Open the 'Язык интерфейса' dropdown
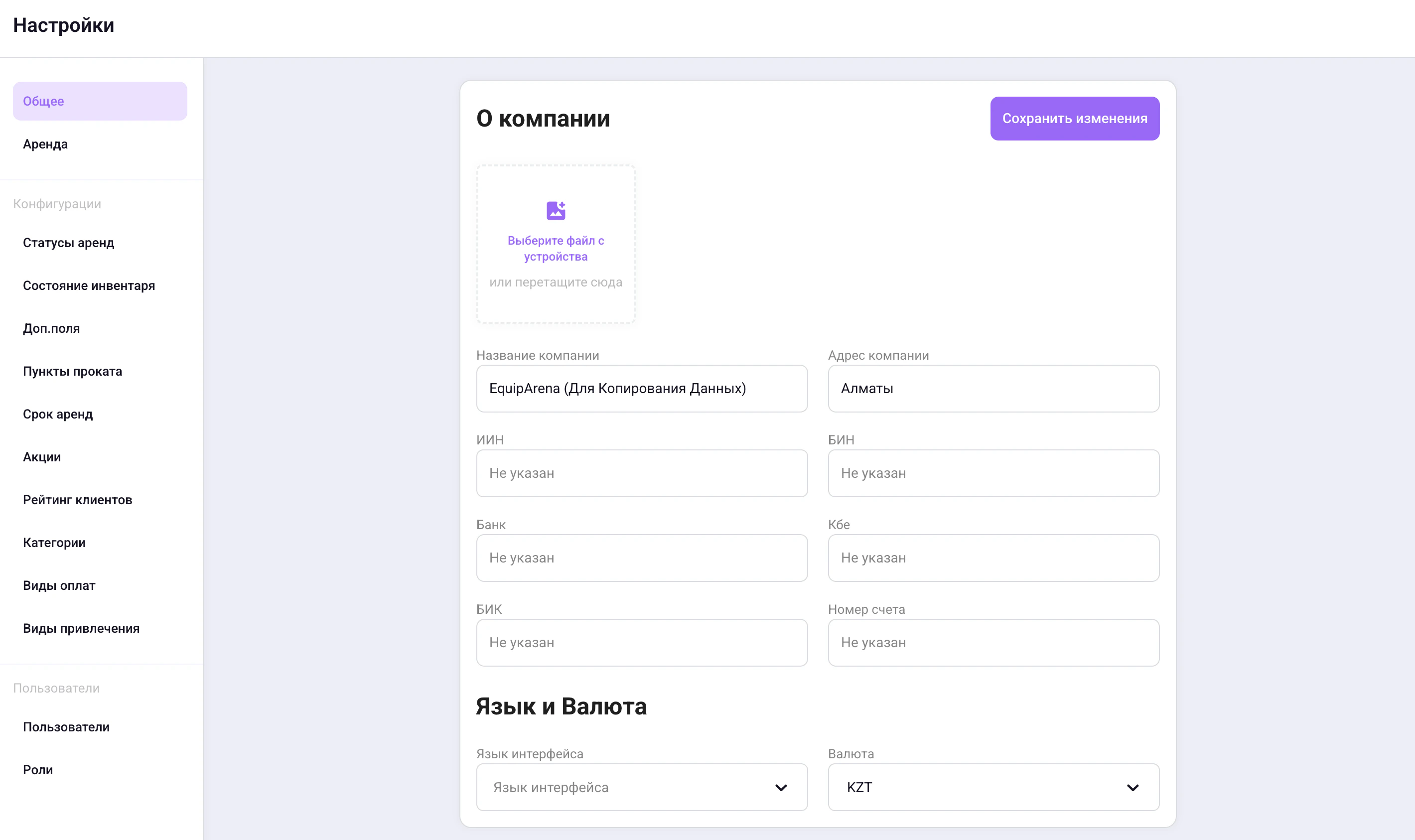Image resolution: width=1415 pixels, height=840 pixels. tap(641, 787)
